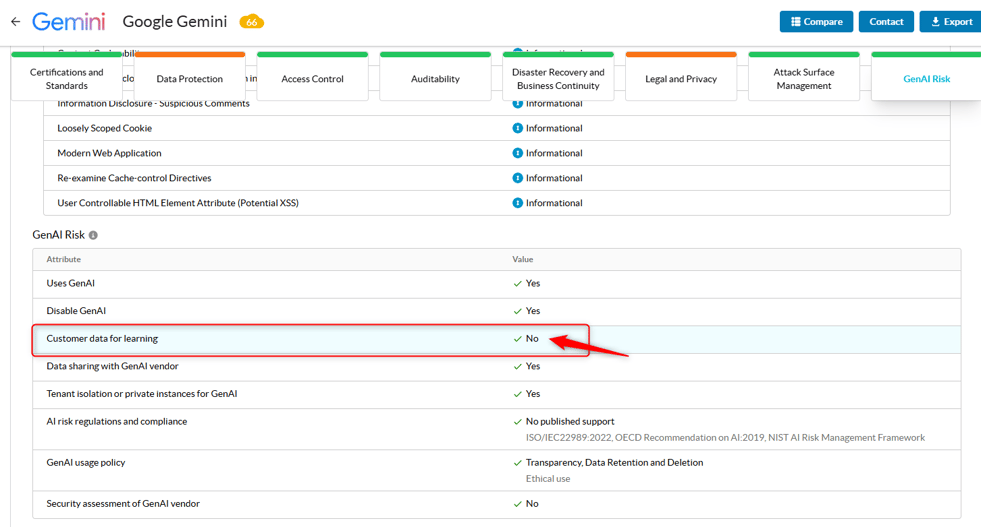The height and width of the screenshot is (527, 981).
Task: Switch to the Legal and Privacy tab
Action: 681,76
